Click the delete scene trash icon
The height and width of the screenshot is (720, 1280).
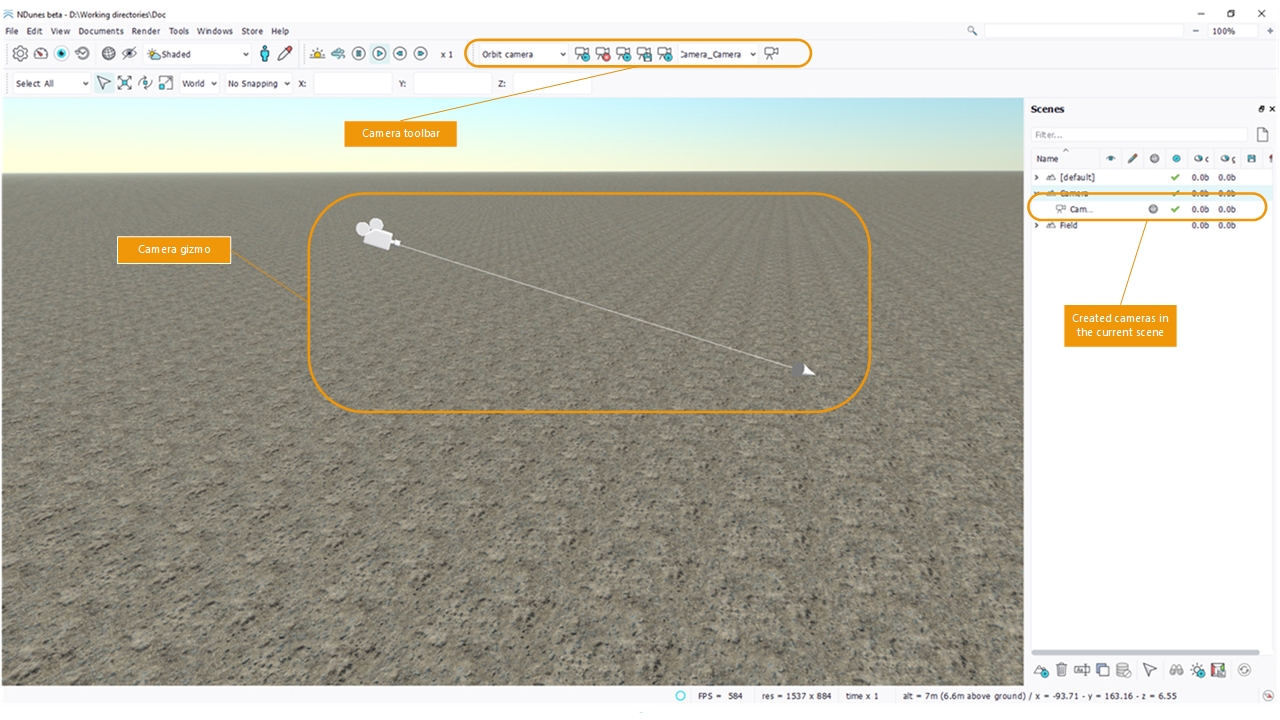click(1061, 670)
